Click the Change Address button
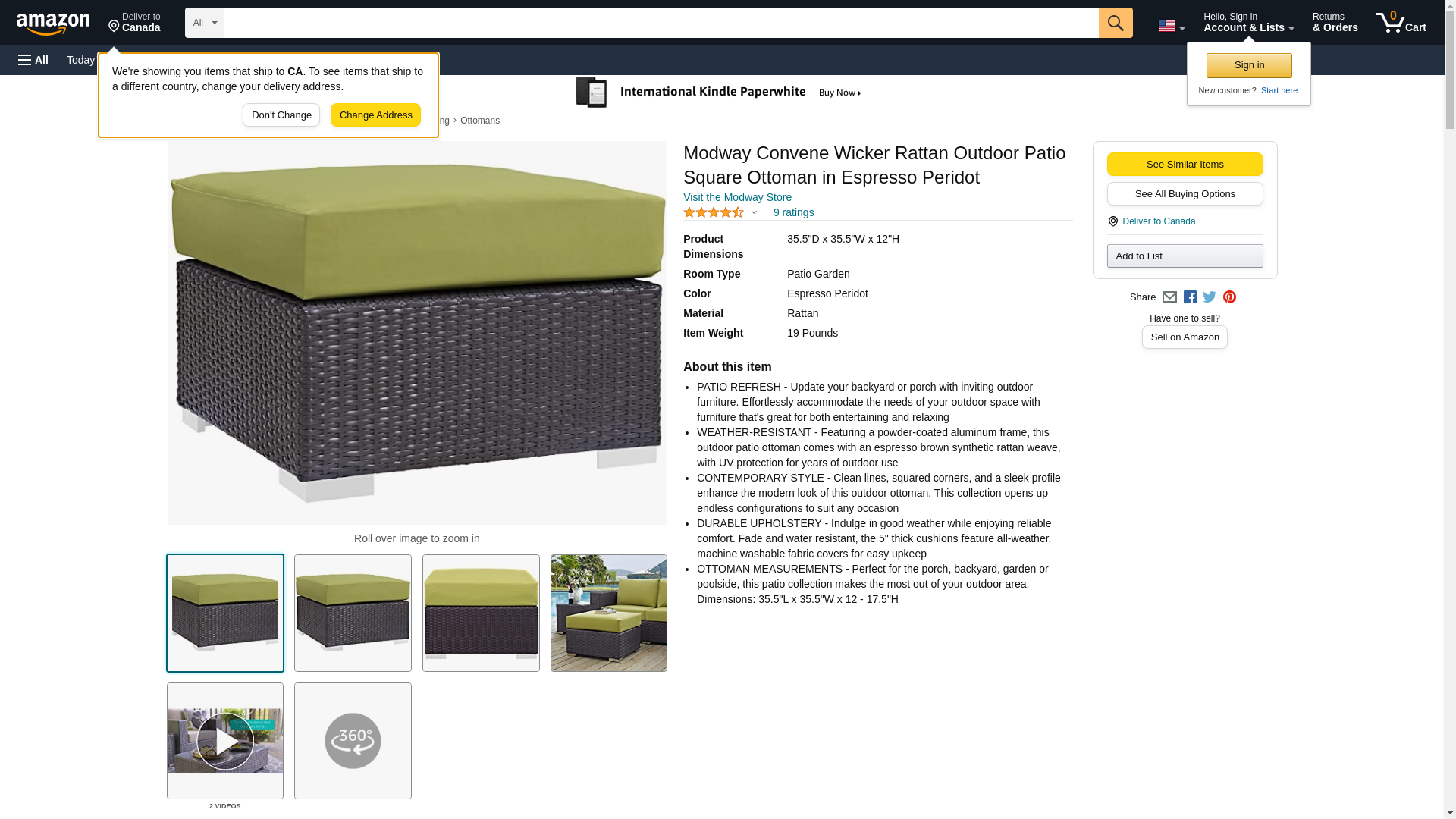 pos(375,115)
